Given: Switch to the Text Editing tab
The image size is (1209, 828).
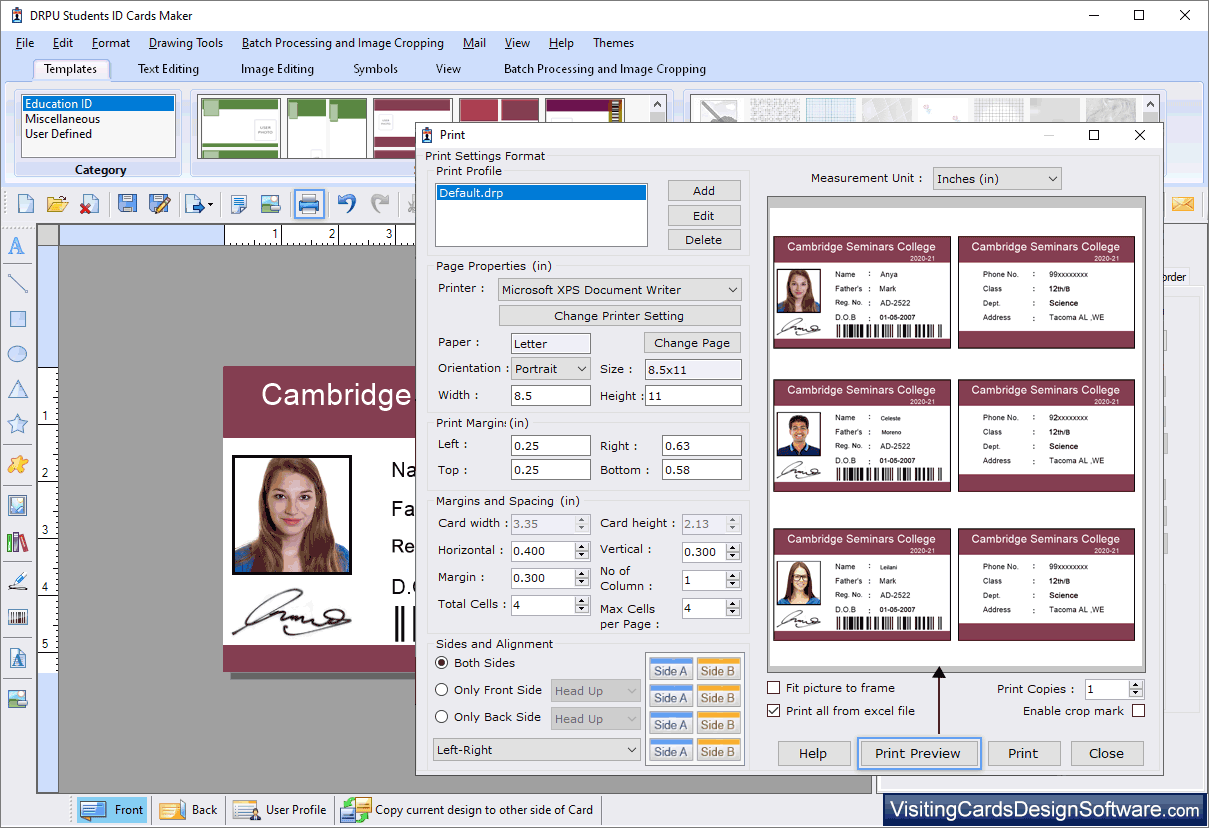Looking at the screenshot, I should pos(167,69).
